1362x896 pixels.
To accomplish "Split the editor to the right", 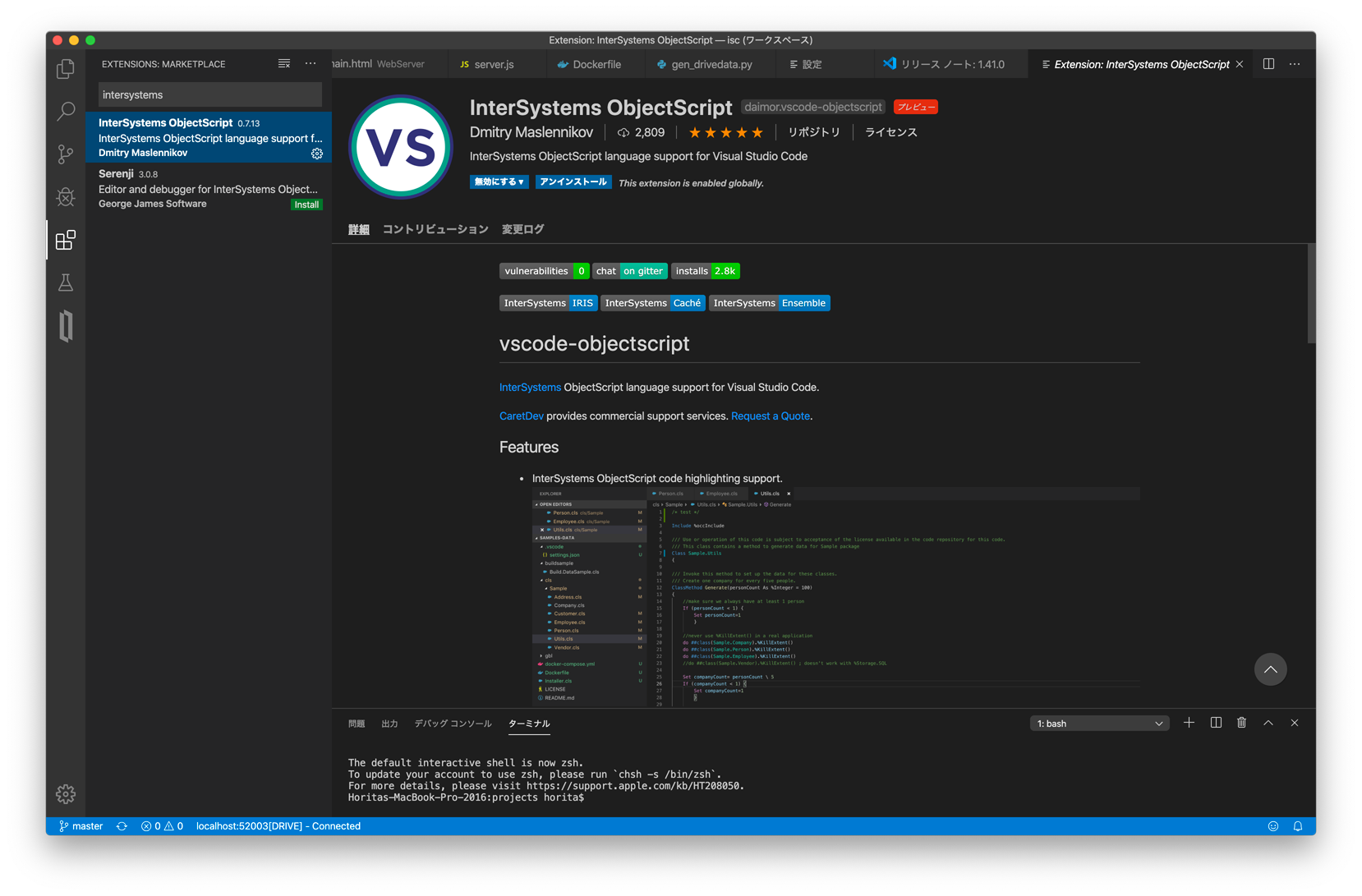I will click(1268, 64).
